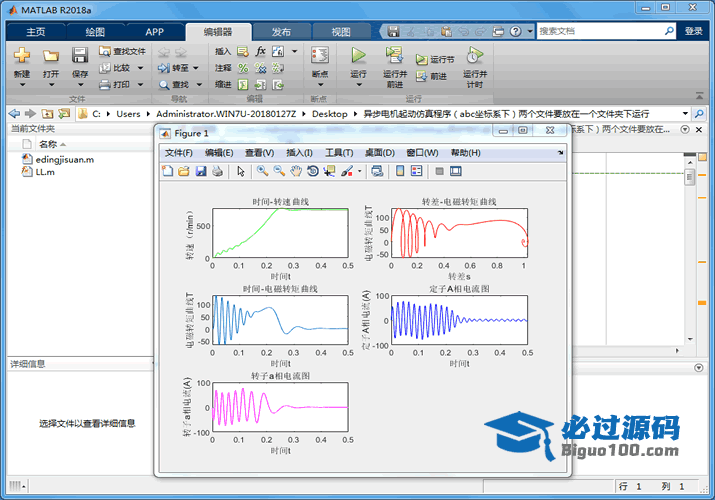Expand the Print (打印) dropdown arrow
Image resolution: width=715 pixels, height=500 pixels.
tap(140, 85)
